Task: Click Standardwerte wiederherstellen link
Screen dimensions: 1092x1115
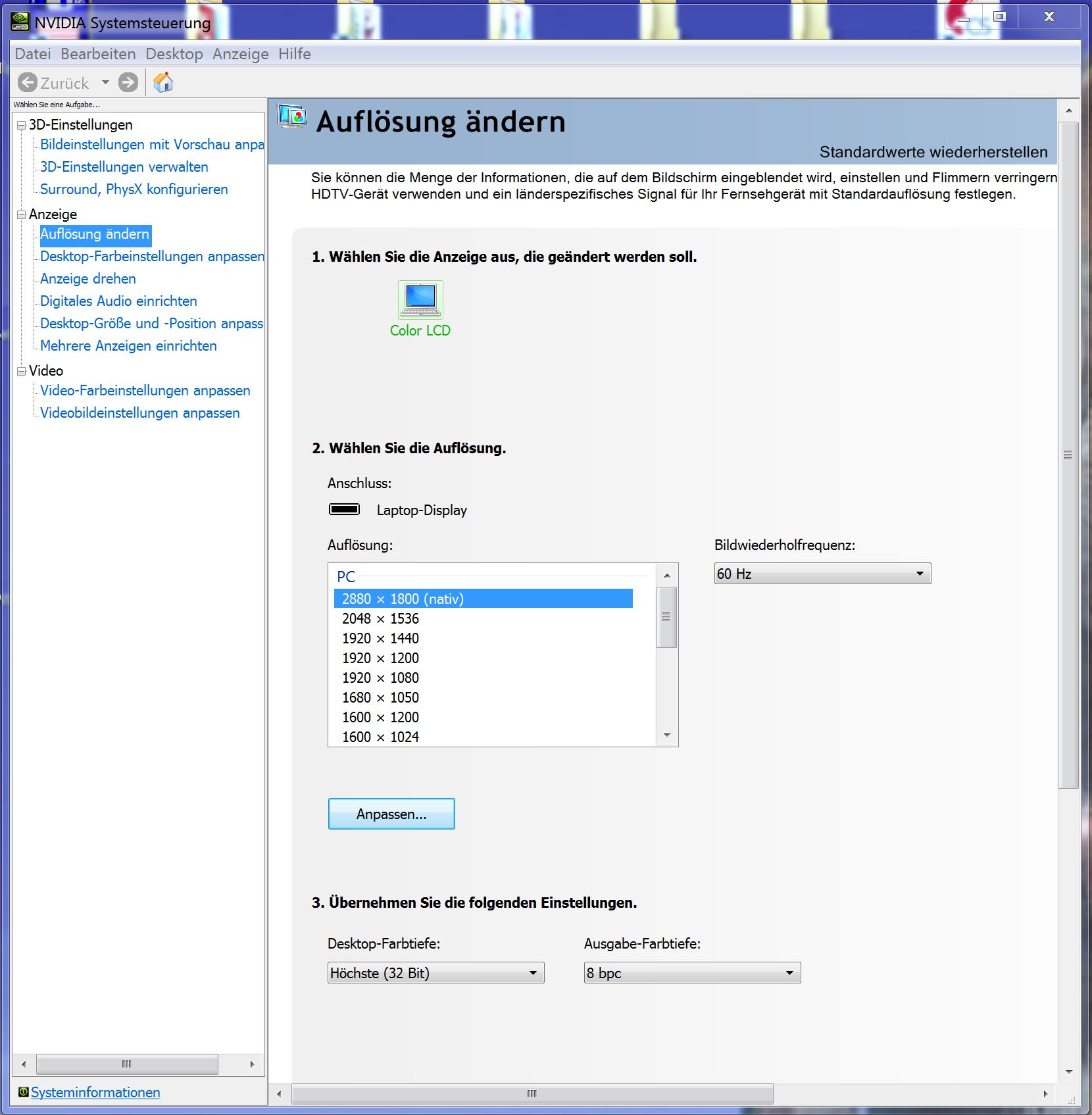Action: point(933,152)
